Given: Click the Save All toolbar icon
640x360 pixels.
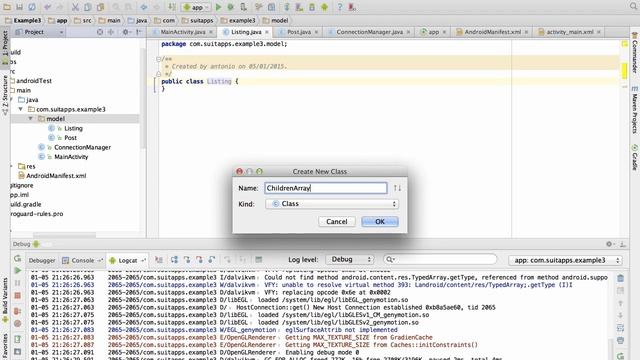Looking at the screenshot, I should coord(19,7).
